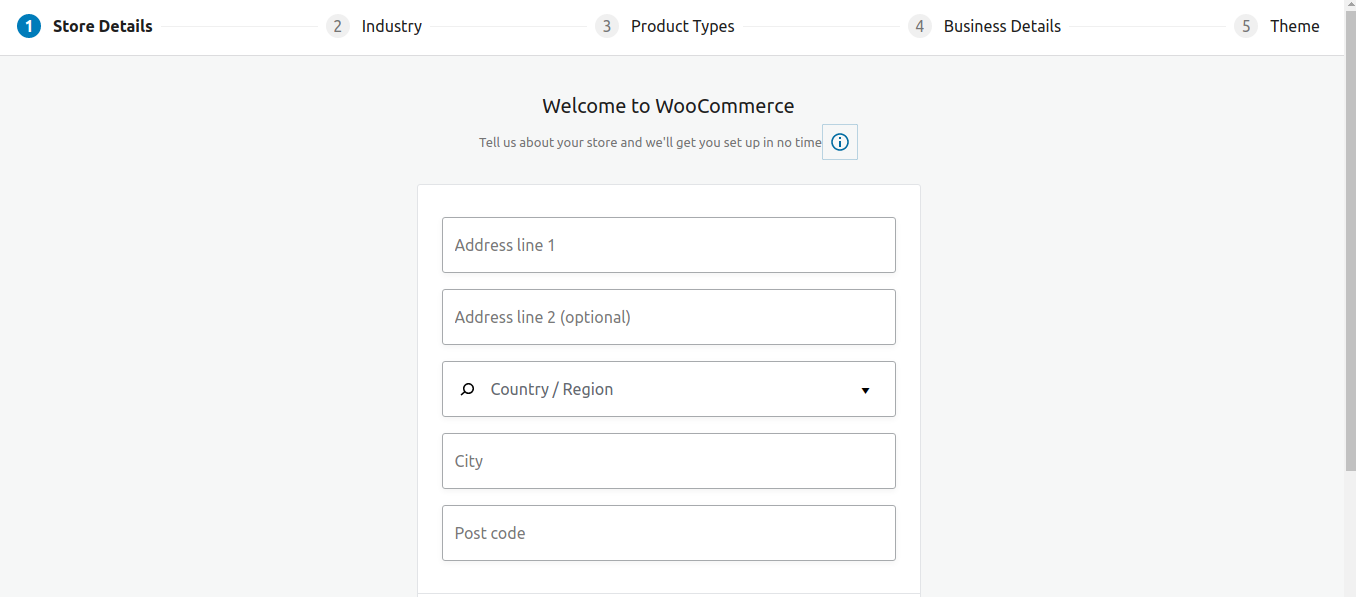Image resolution: width=1356 pixels, height=597 pixels.
Task: Click the step 4 number circle
Action: click(x=920, y=26)
